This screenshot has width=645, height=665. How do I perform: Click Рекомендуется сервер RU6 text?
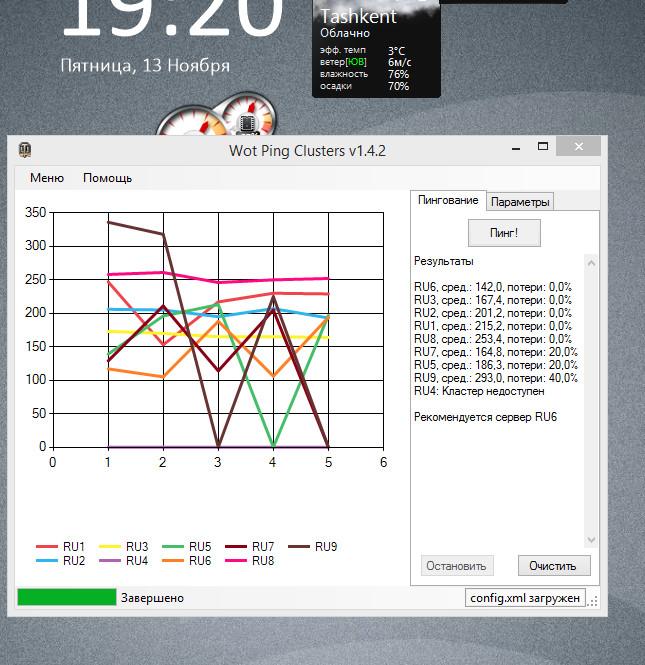pos(485,417)
